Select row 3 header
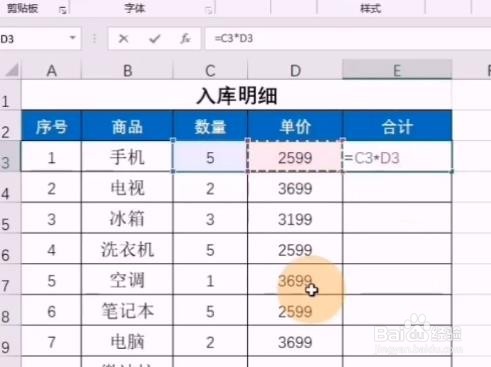The height and width of the screenshot is (367, 491). (x=10, y=156)
